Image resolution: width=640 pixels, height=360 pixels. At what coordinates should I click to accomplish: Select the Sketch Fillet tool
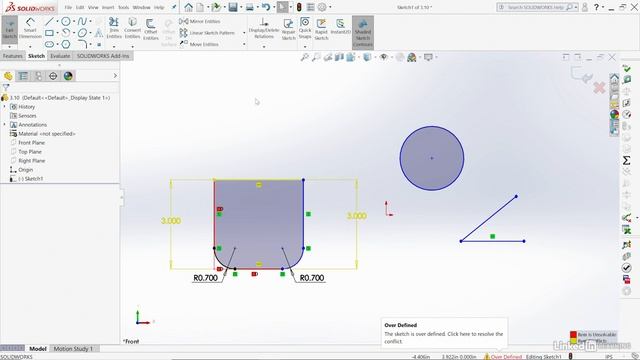82,44
